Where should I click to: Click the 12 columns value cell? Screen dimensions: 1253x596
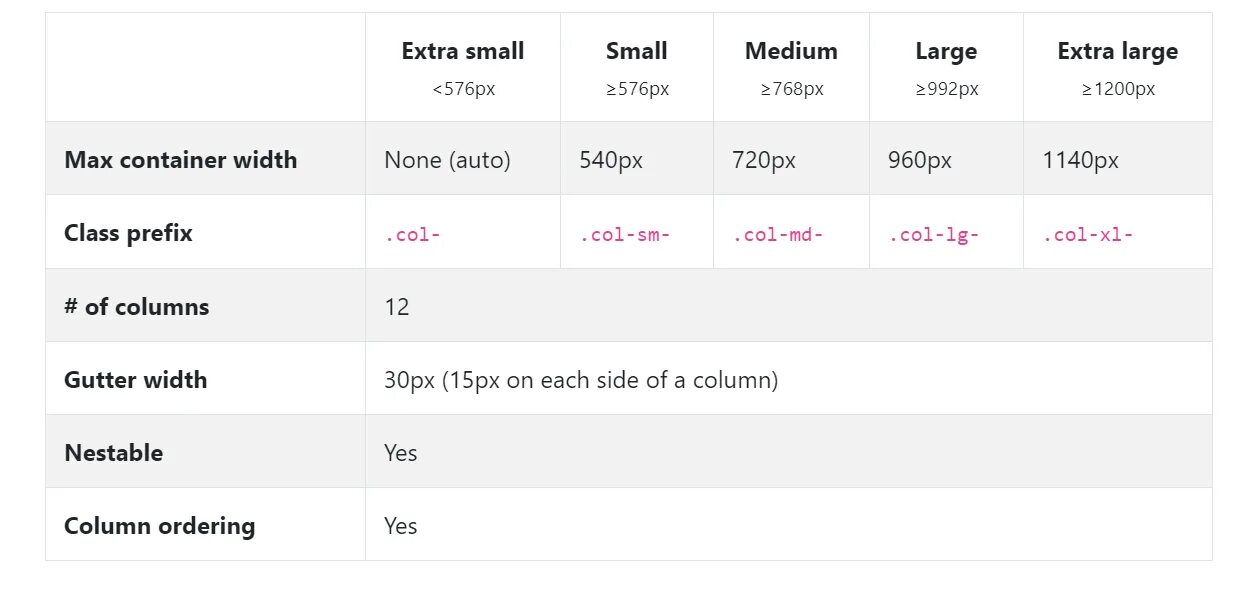(397, 307)
